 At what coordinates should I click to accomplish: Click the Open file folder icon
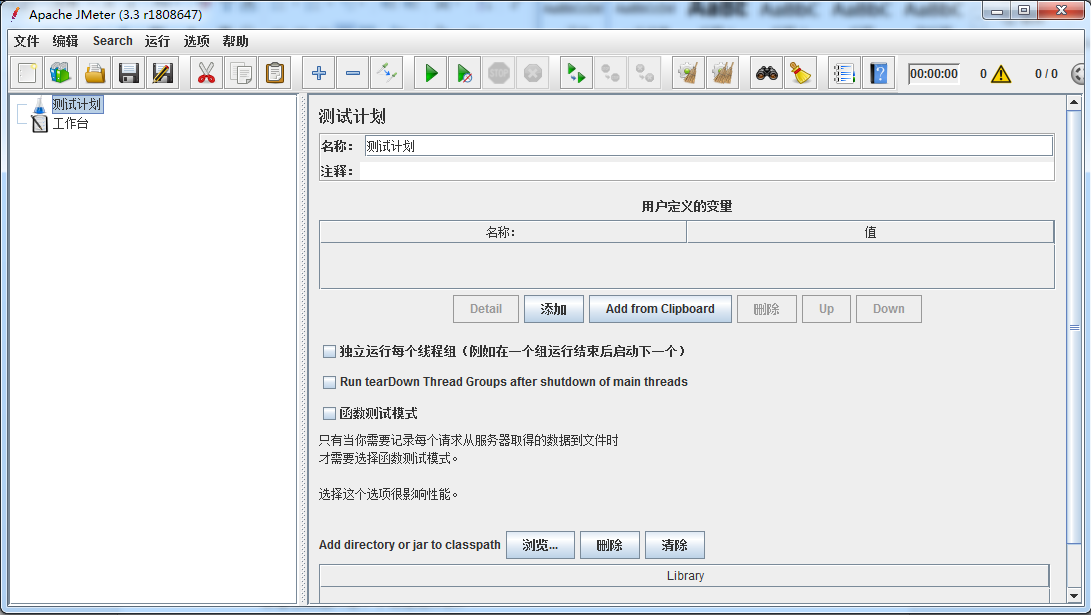pyautogui.click(x=95, y=72)
